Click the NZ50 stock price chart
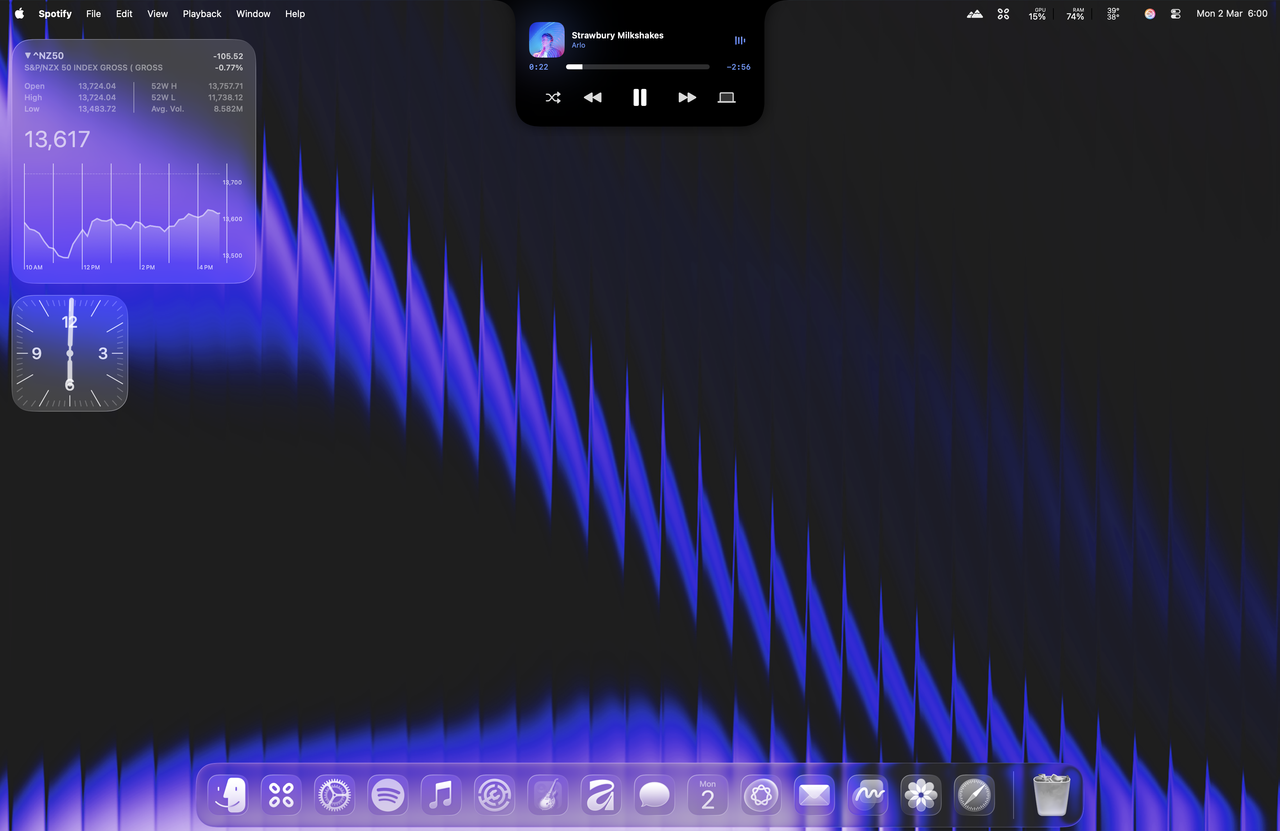 click(133, 217)
